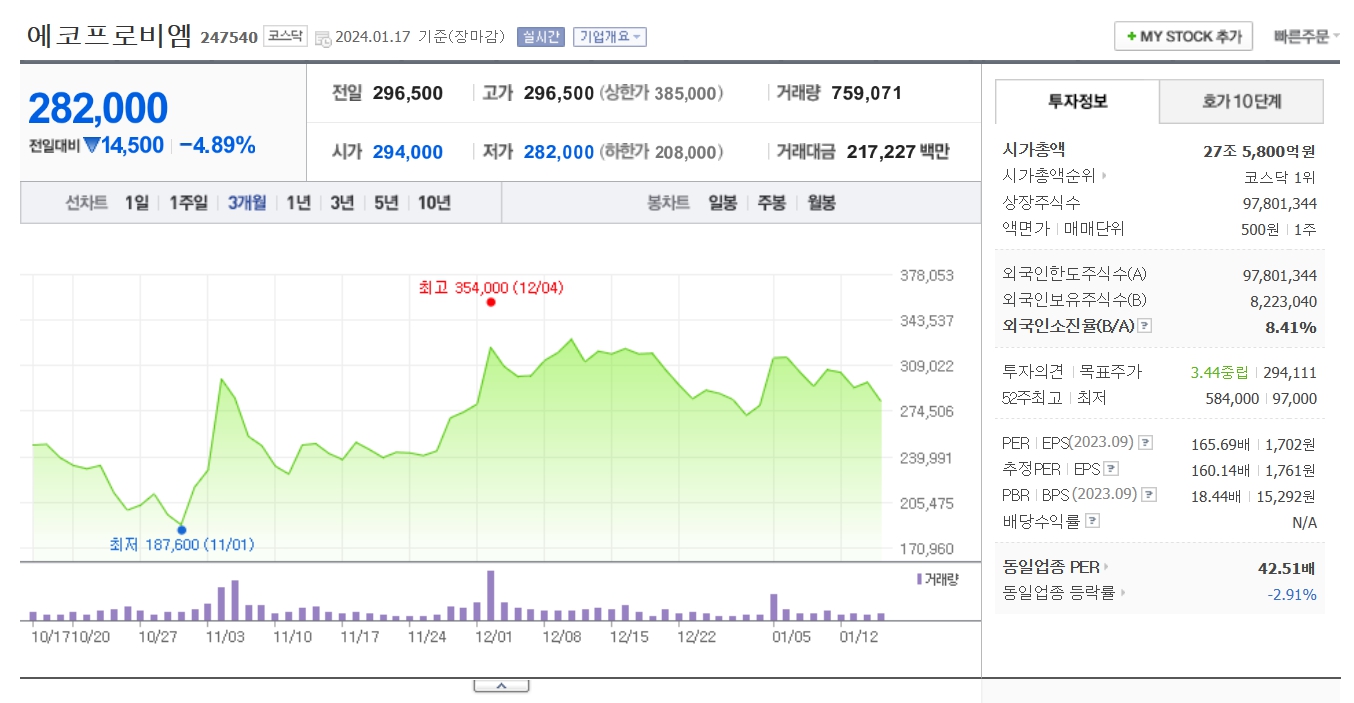This screenshot has height=703, width=1354.
Task: Click help icon next to PBR BPS(2023.09)
Action: tap(1147, 495)
